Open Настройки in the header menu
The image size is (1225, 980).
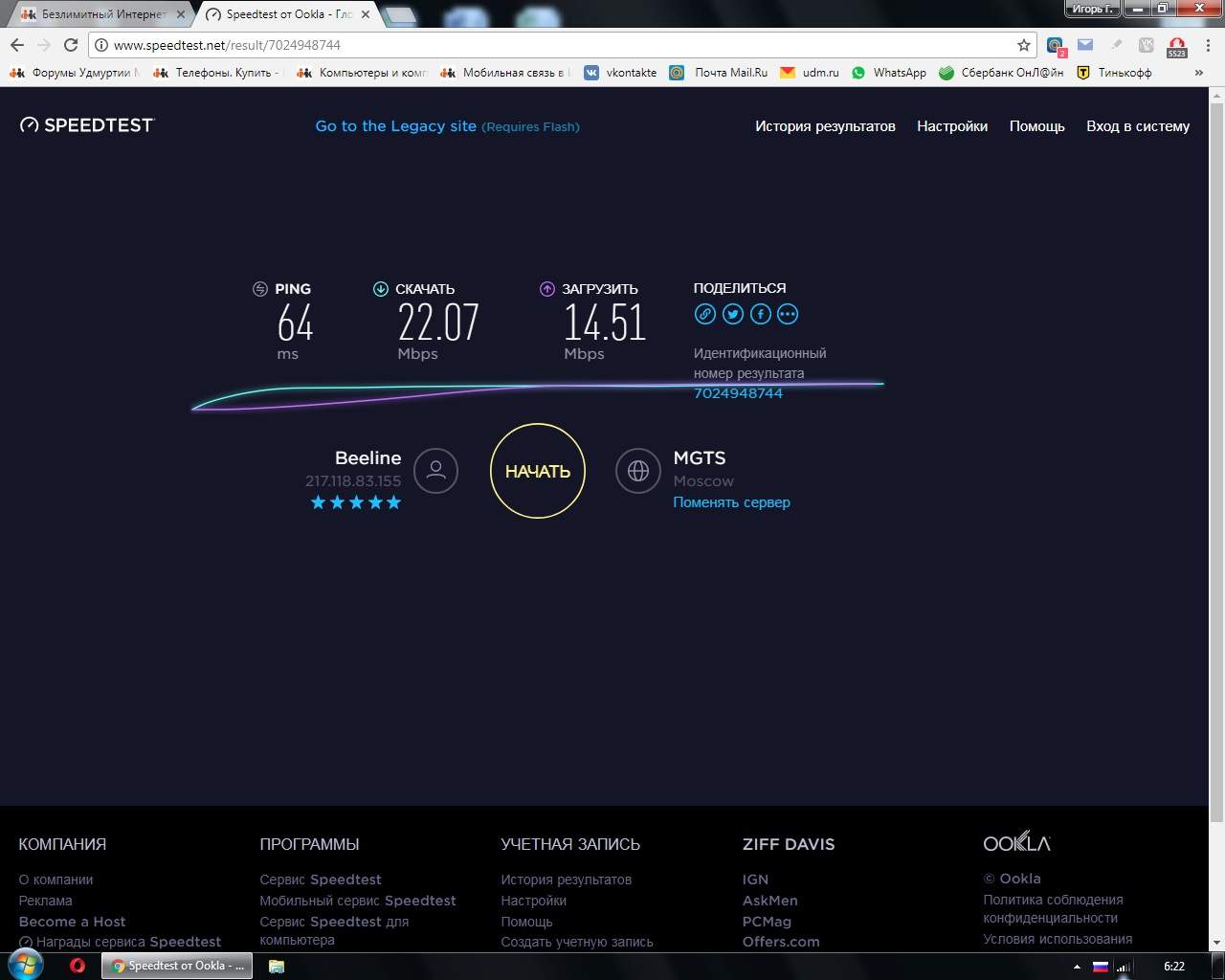[952, 126]
